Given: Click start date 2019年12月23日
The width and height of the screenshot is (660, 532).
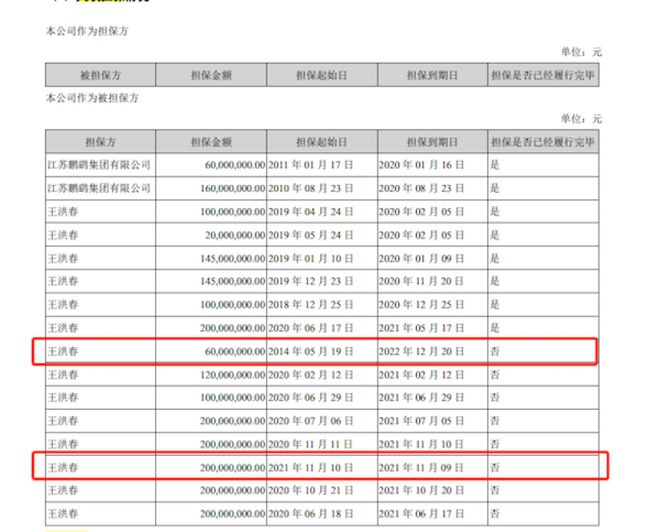Looking at the screenshot, I should point(311,281).
